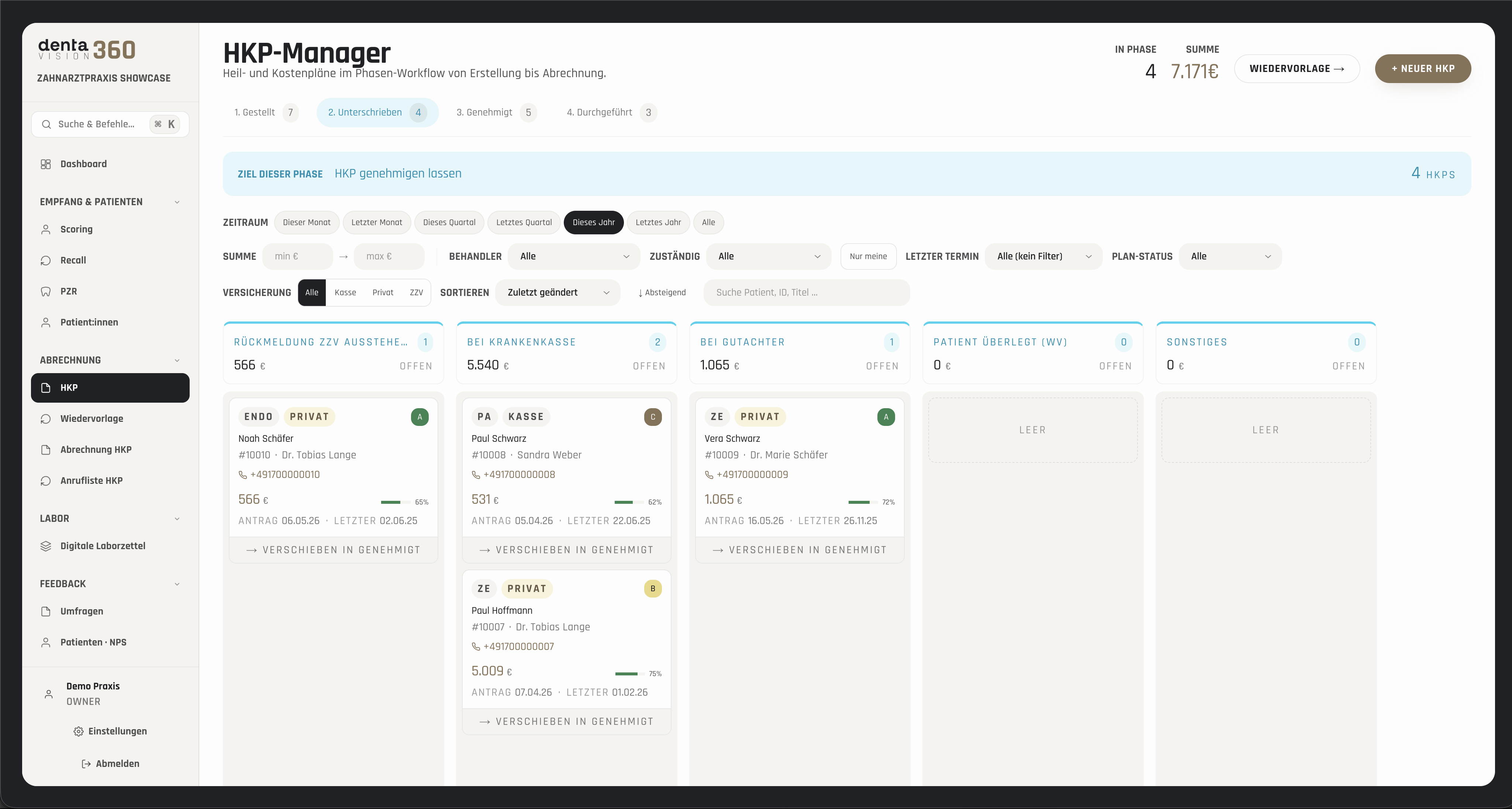Click the 72% progress bar on Vera Schwarz card

coord(862,503)
